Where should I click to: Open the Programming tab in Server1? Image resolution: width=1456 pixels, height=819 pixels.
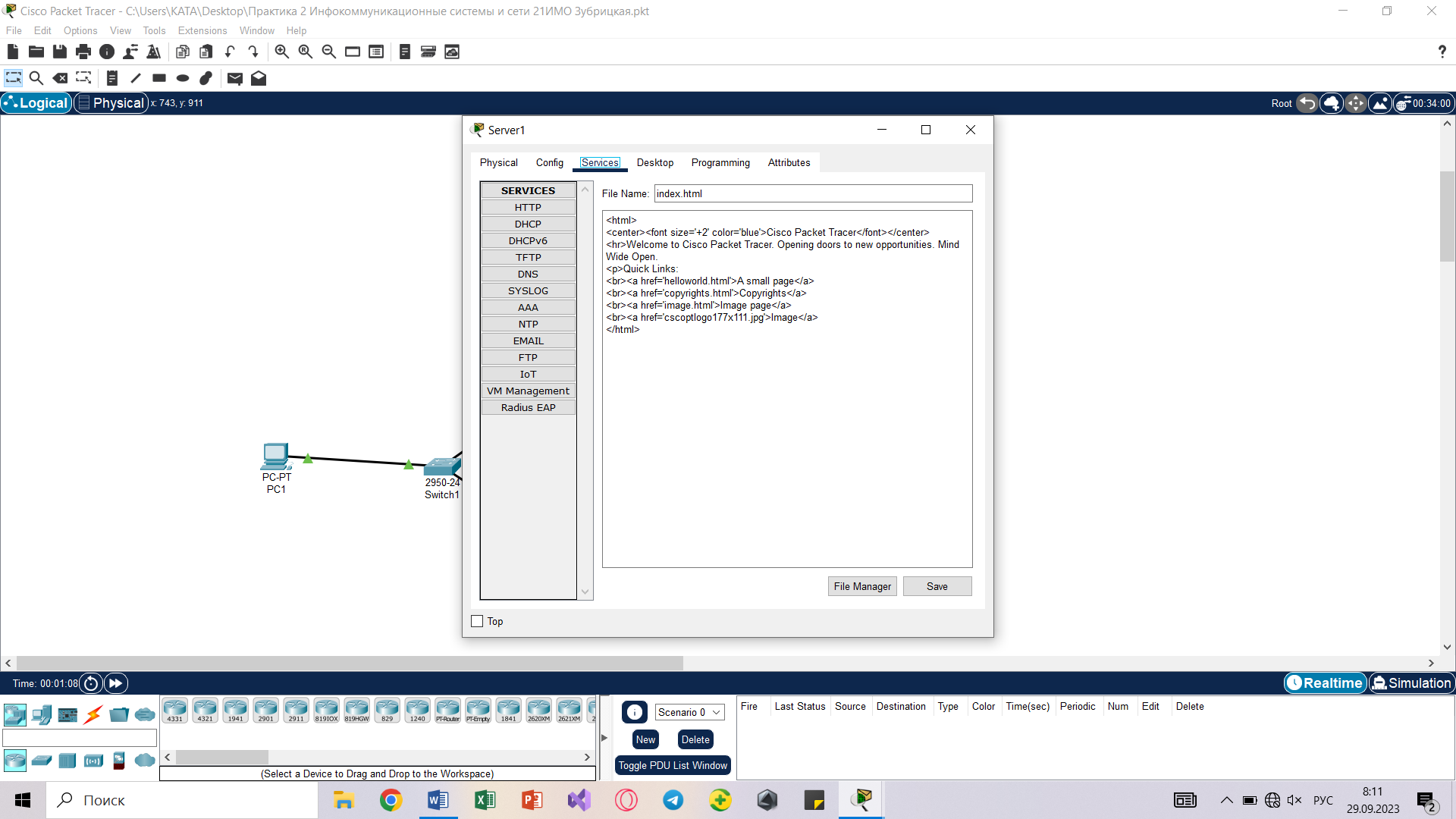coord(720,162)
